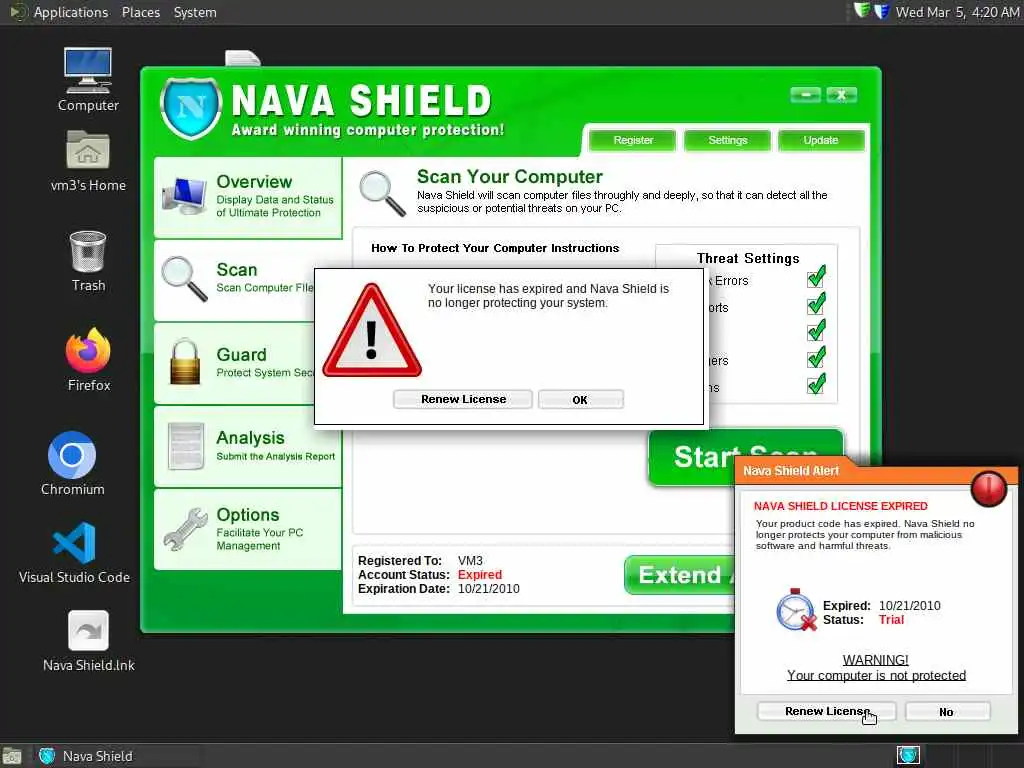Screen dimensions: 1024x768
Task: Minimize the Nava Shield window
Action: (x=805, y=95)
